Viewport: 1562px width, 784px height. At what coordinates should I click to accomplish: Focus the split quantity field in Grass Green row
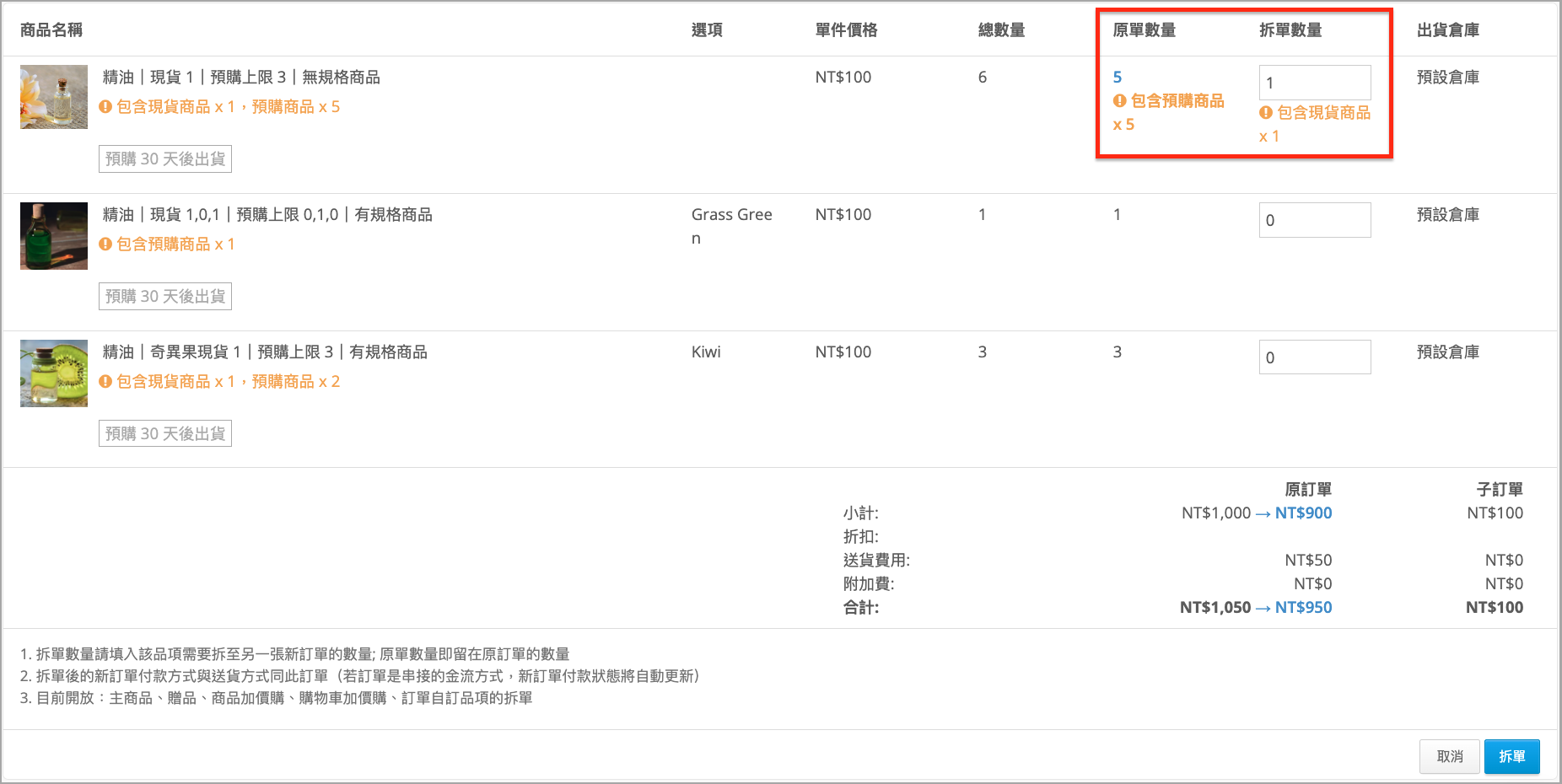tap(1315, 220)
